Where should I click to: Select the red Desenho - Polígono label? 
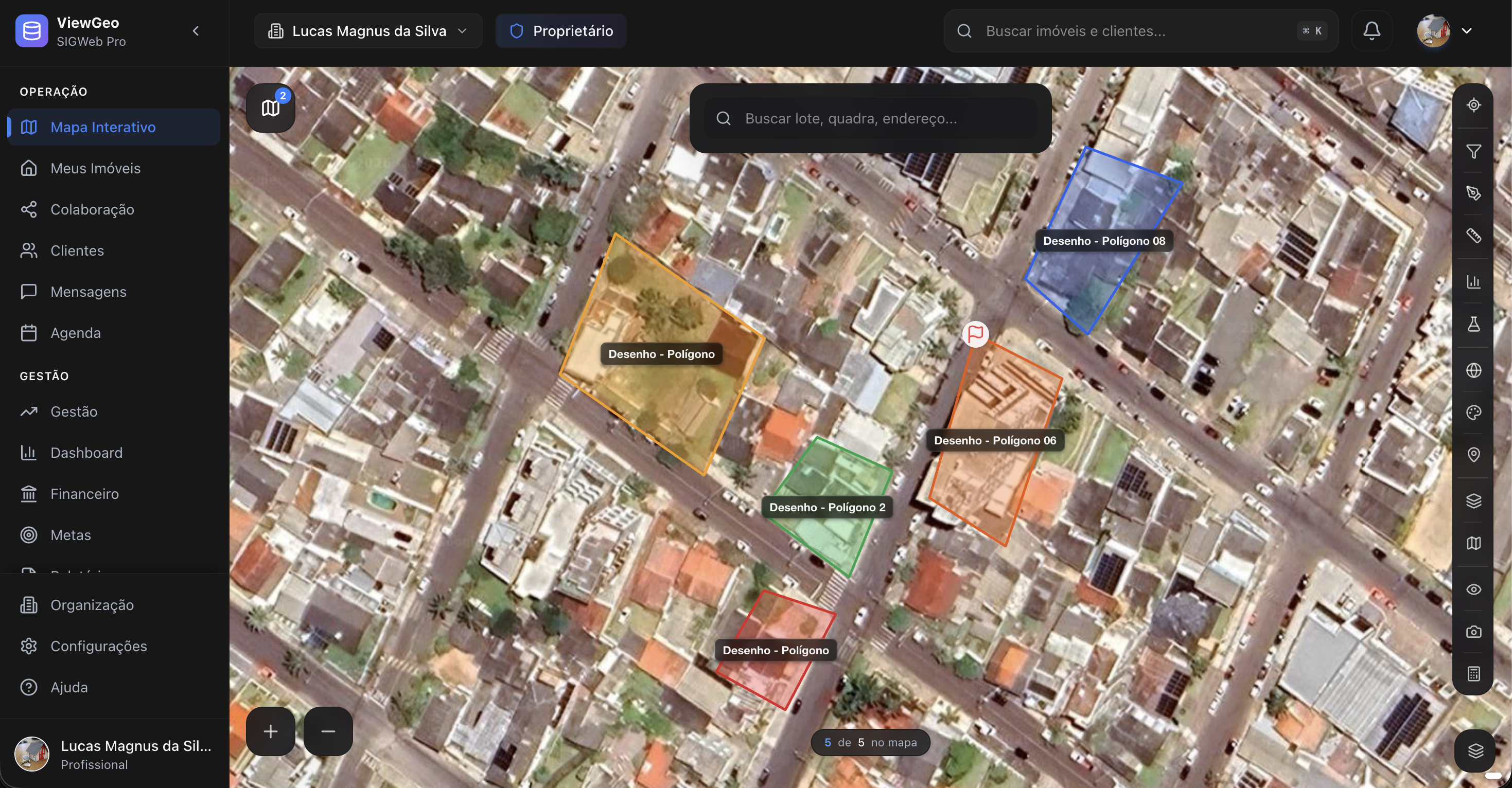click(776, 651)
